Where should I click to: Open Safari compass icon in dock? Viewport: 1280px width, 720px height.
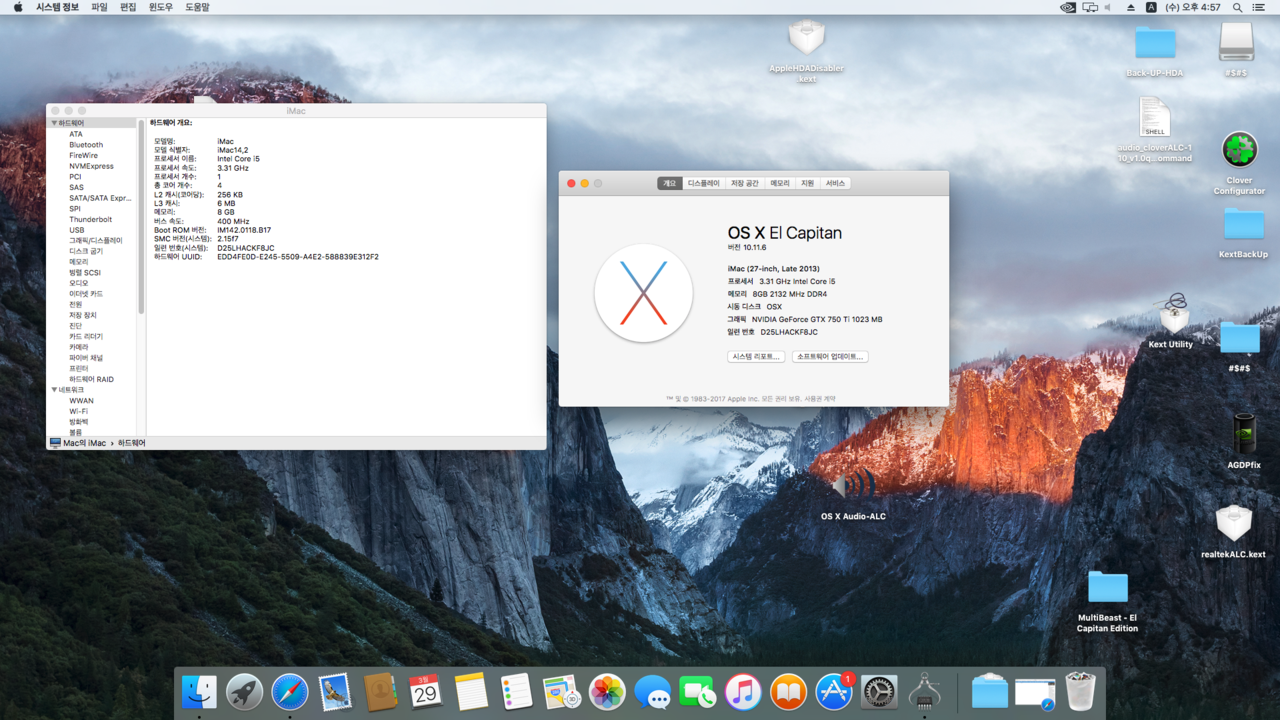290,692
